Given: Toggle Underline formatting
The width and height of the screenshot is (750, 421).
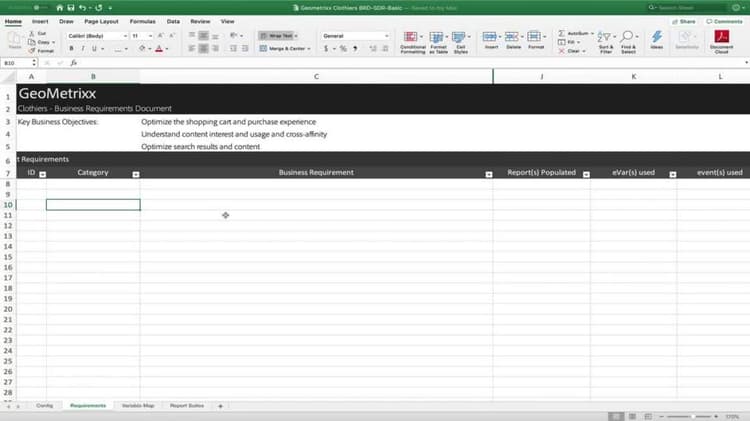Looking at the screenshot, I should coord(94,49).
